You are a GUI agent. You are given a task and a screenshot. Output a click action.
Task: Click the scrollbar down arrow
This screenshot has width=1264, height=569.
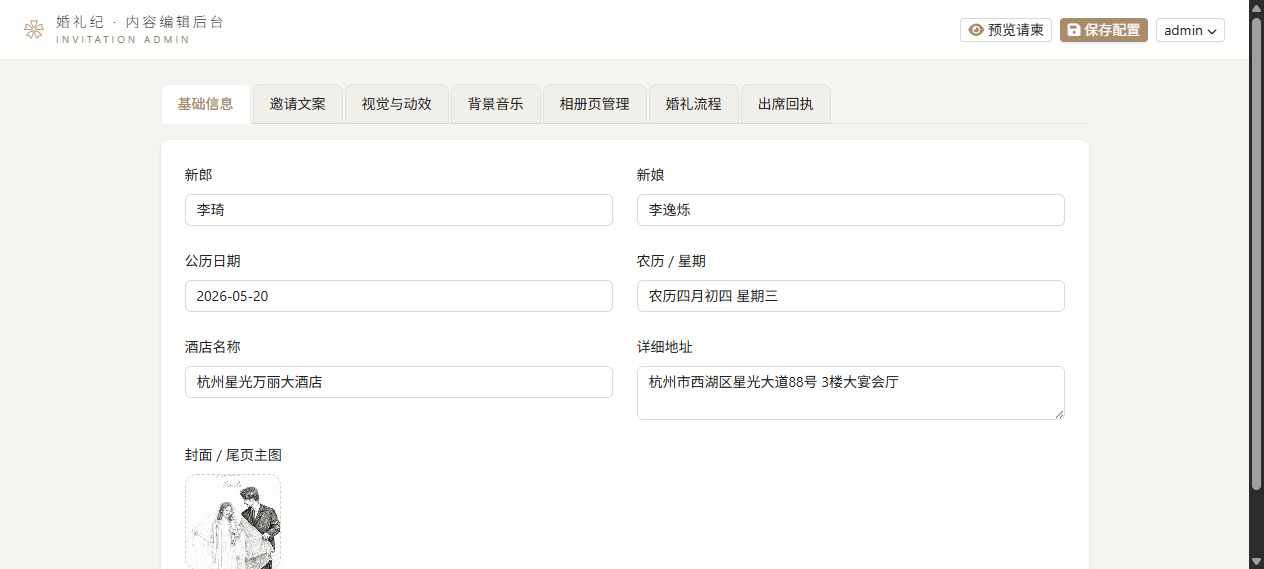(x=1257, y=561)
